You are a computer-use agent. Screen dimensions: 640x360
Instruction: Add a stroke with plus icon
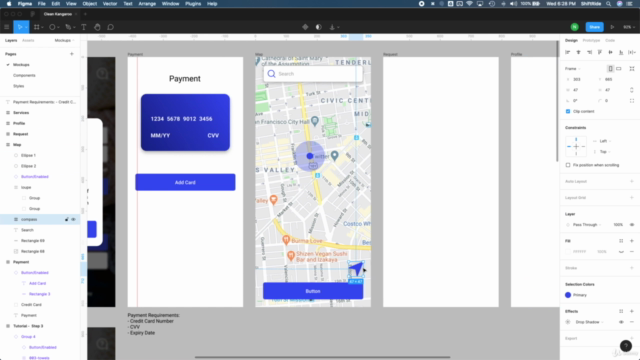coord(631,268)
